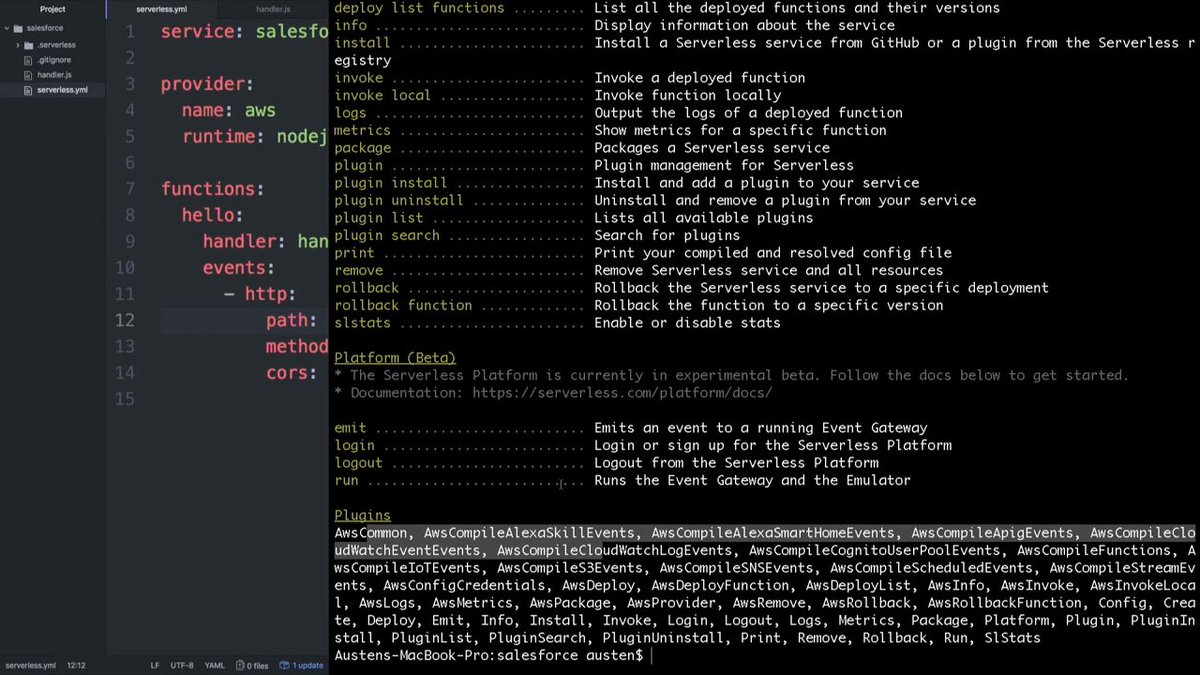1200x675 pixels.
Task: Click the 'login' command in terminal
Action: [x=354, y=445]
